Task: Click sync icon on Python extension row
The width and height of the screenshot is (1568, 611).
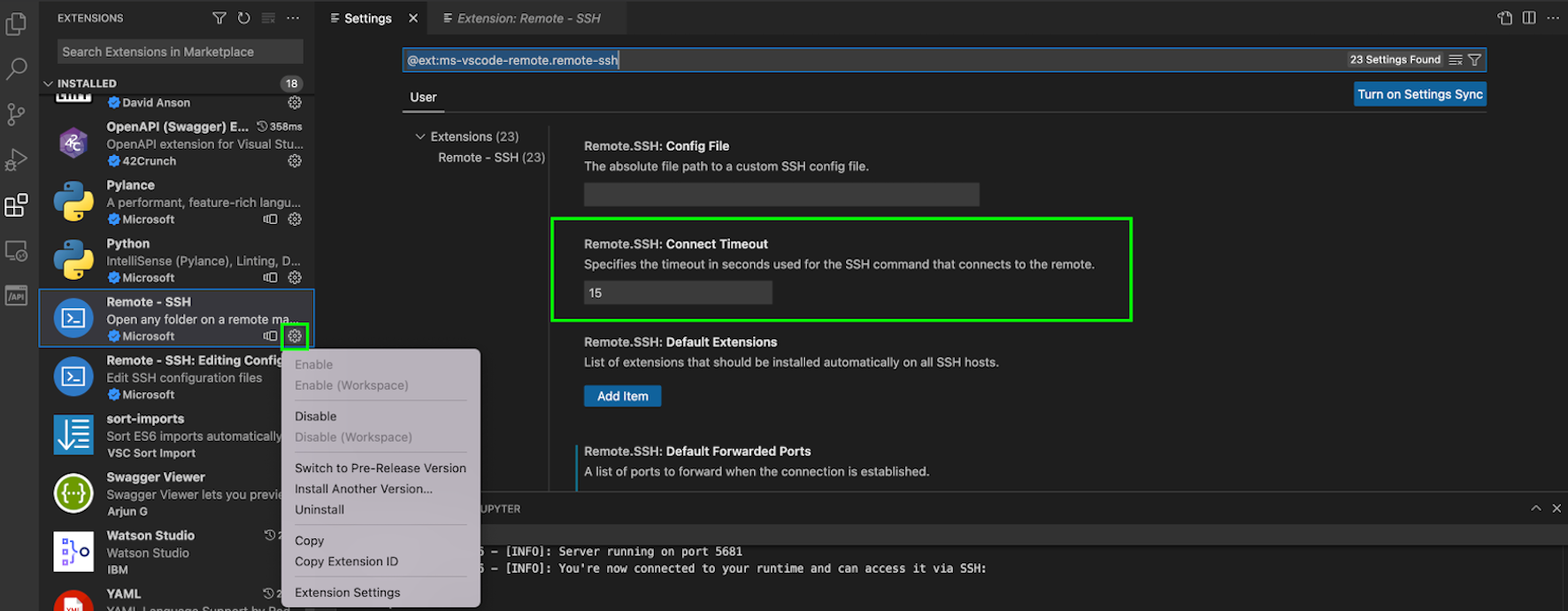Action: click(270, 278)
